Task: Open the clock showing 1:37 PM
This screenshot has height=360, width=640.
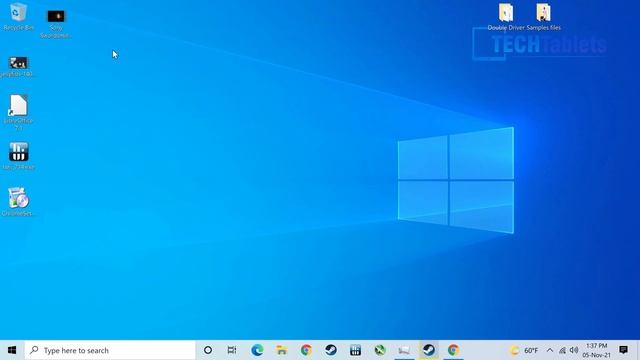Action: [597, 350]
